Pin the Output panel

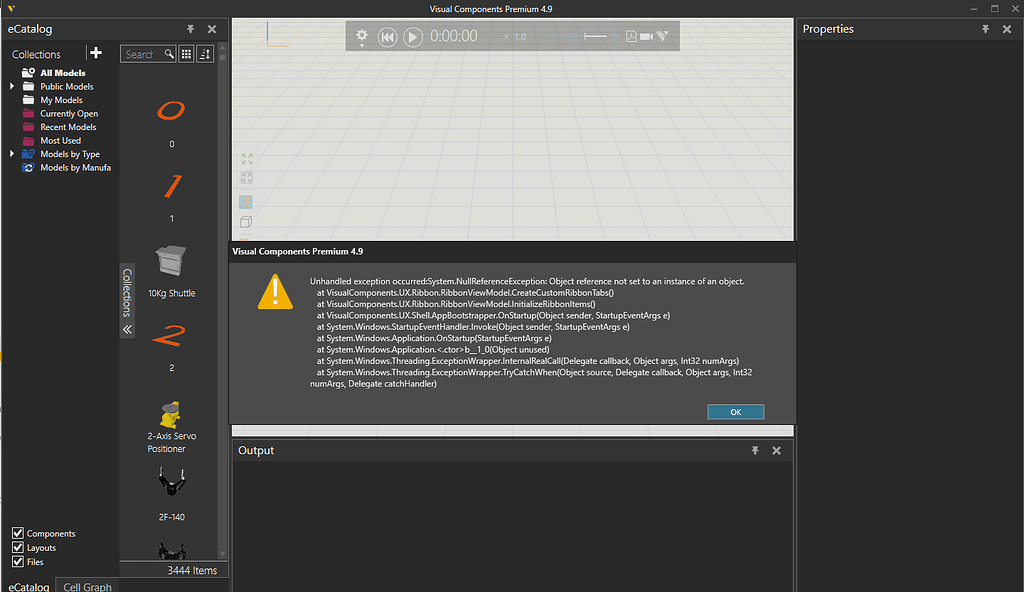tap(755, 450)
